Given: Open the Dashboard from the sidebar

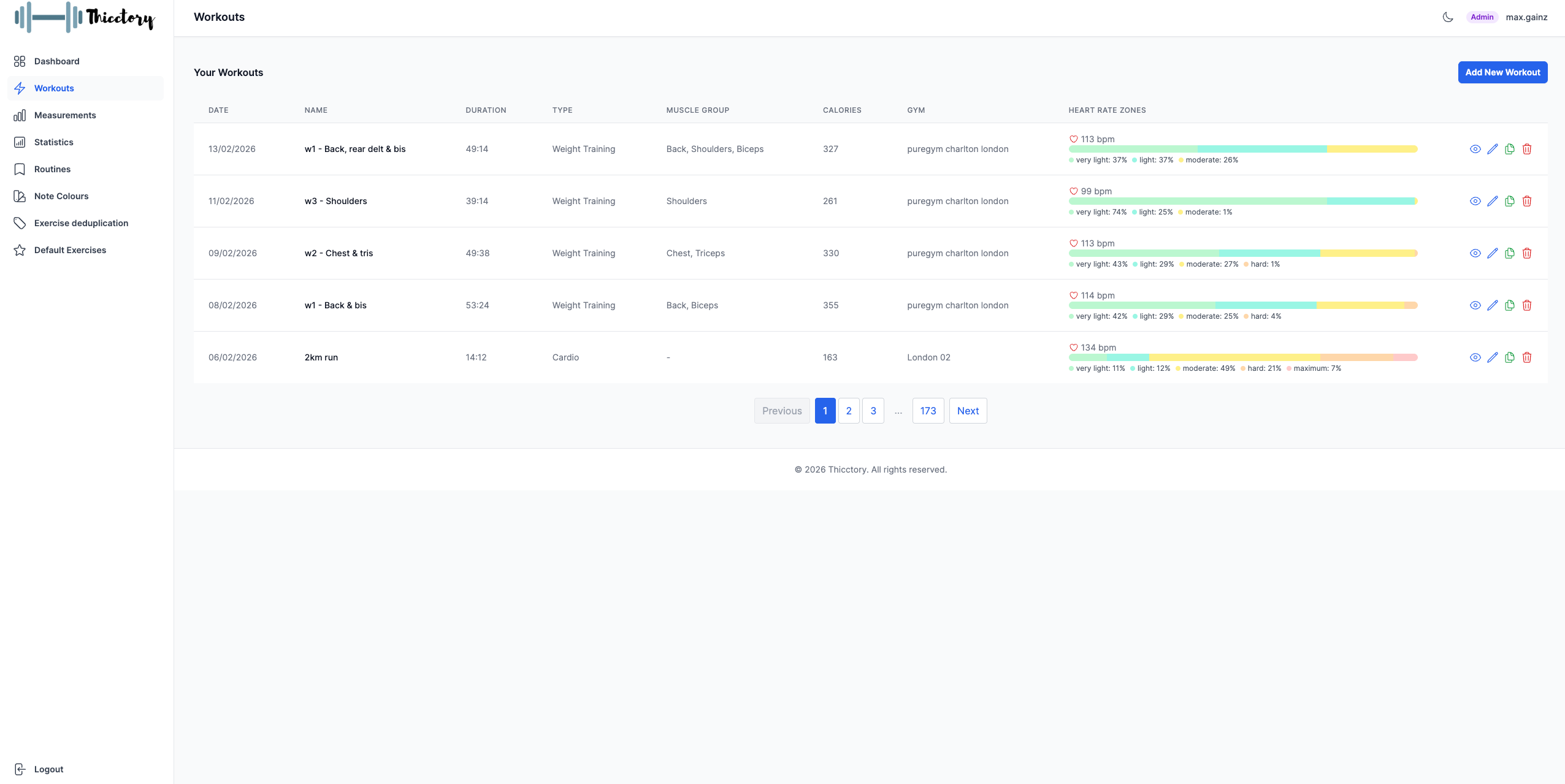Looking at the screenshot, I should point(56,61).
